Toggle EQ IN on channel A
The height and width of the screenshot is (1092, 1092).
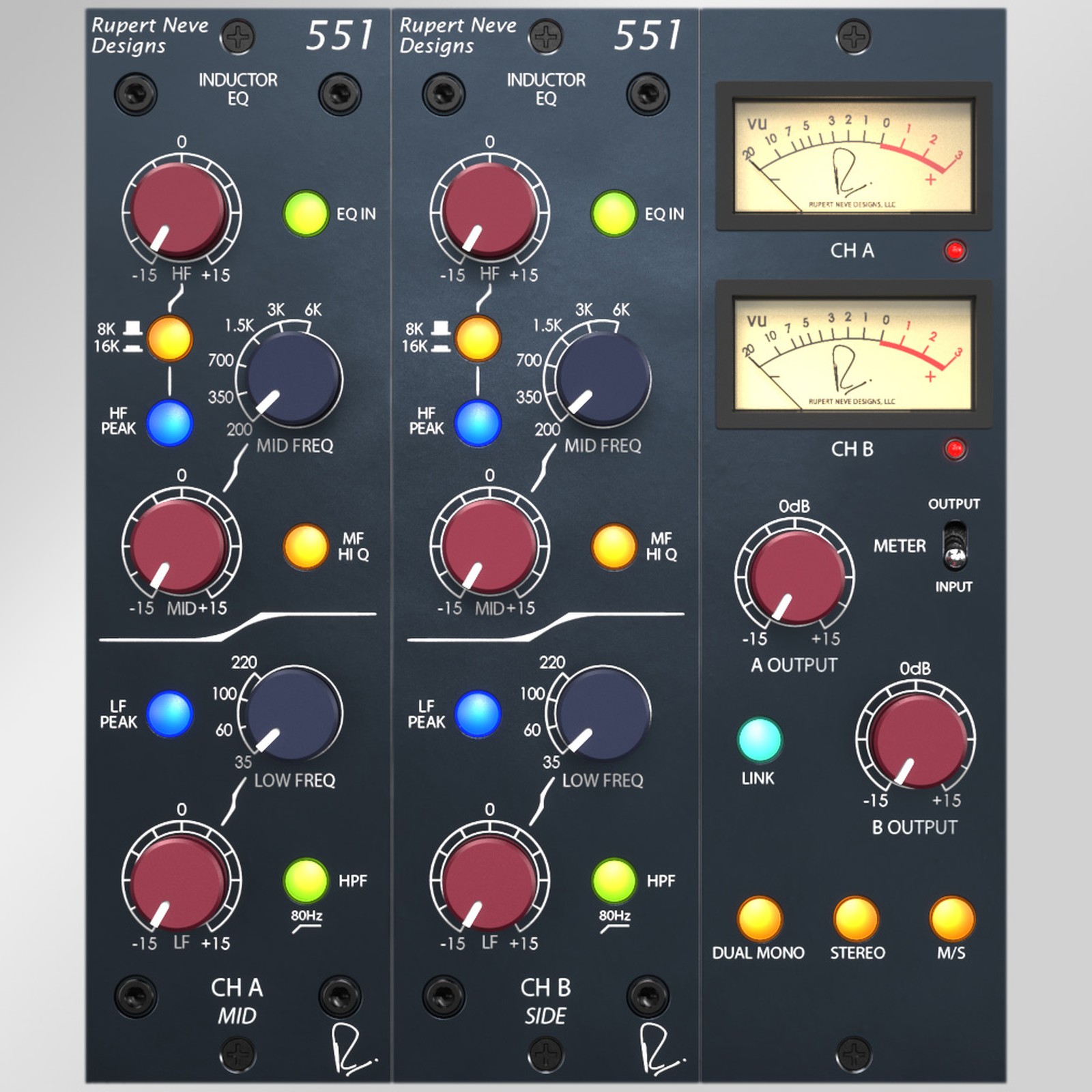(306, 214)
